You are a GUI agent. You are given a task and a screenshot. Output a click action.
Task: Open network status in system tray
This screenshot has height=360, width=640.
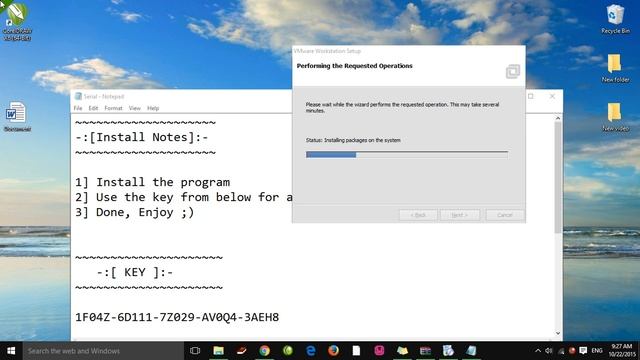561,351
